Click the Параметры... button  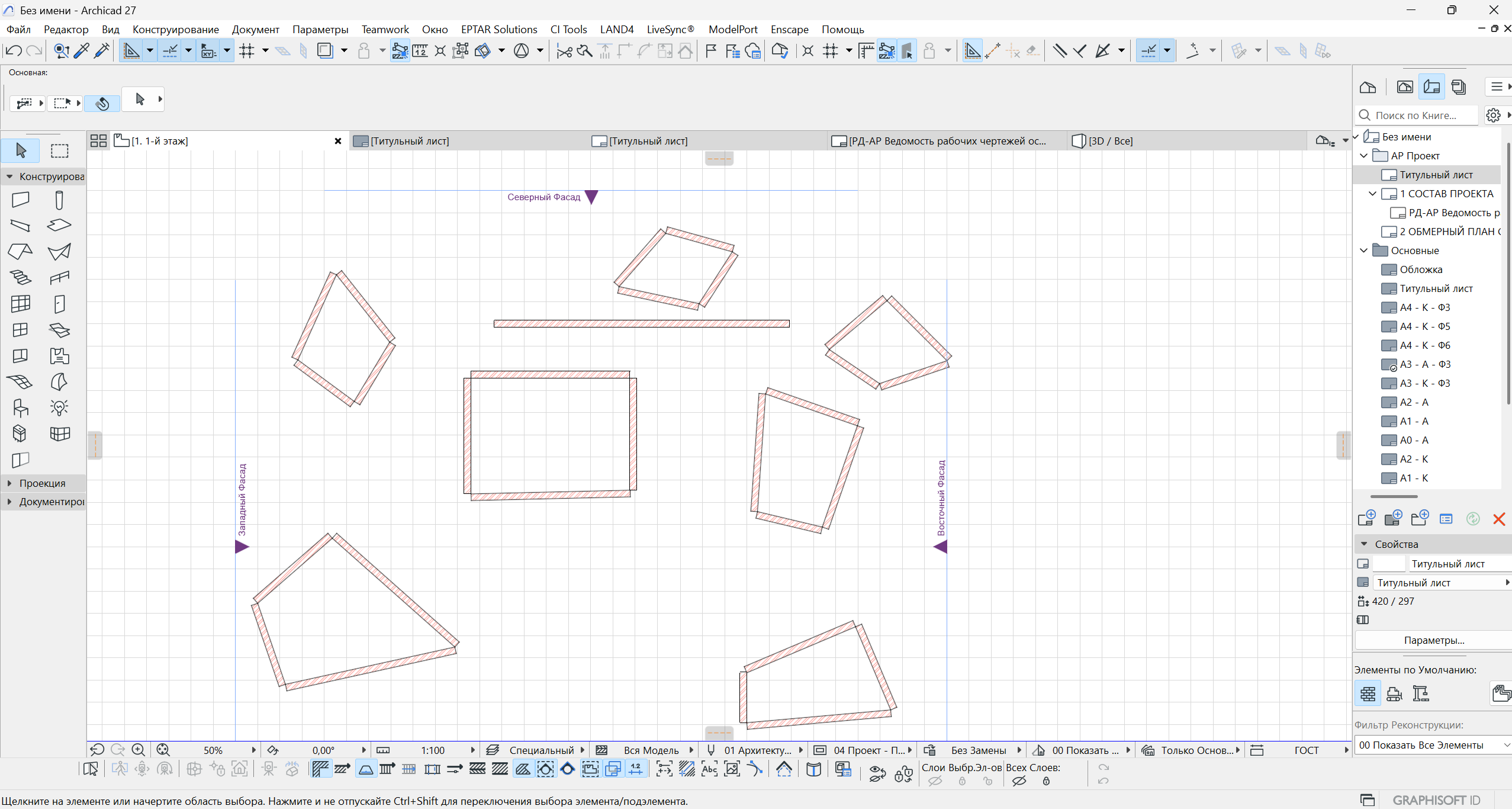1433,640
